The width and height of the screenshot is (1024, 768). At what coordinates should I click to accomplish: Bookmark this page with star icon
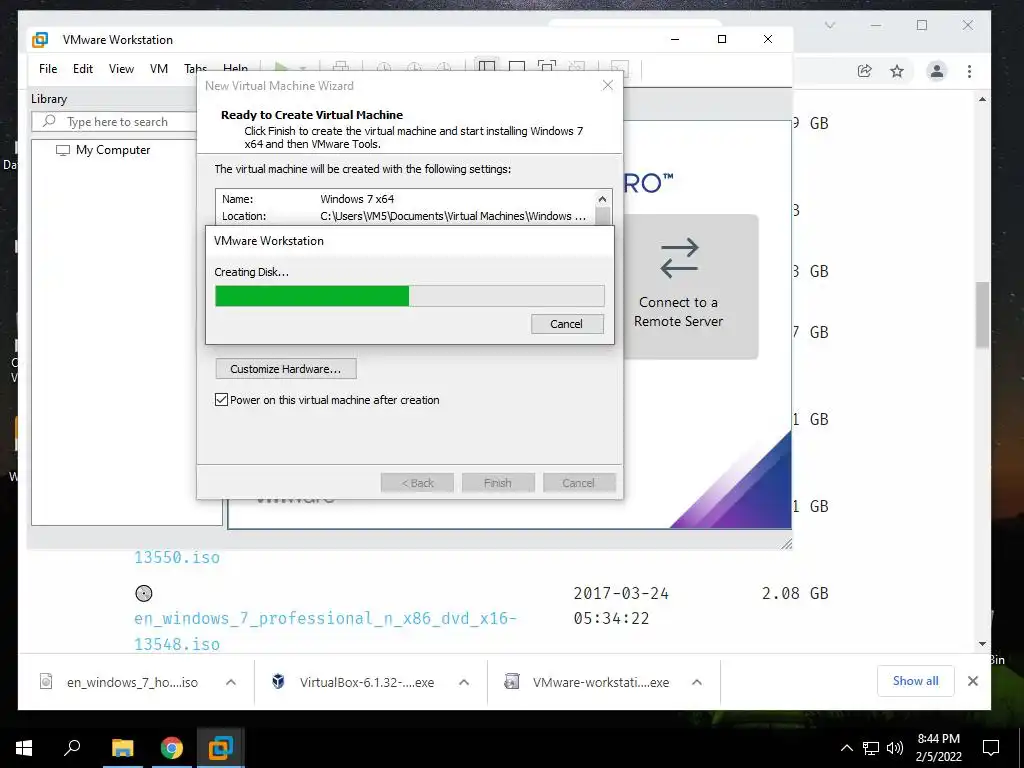[x=897, y=71]
